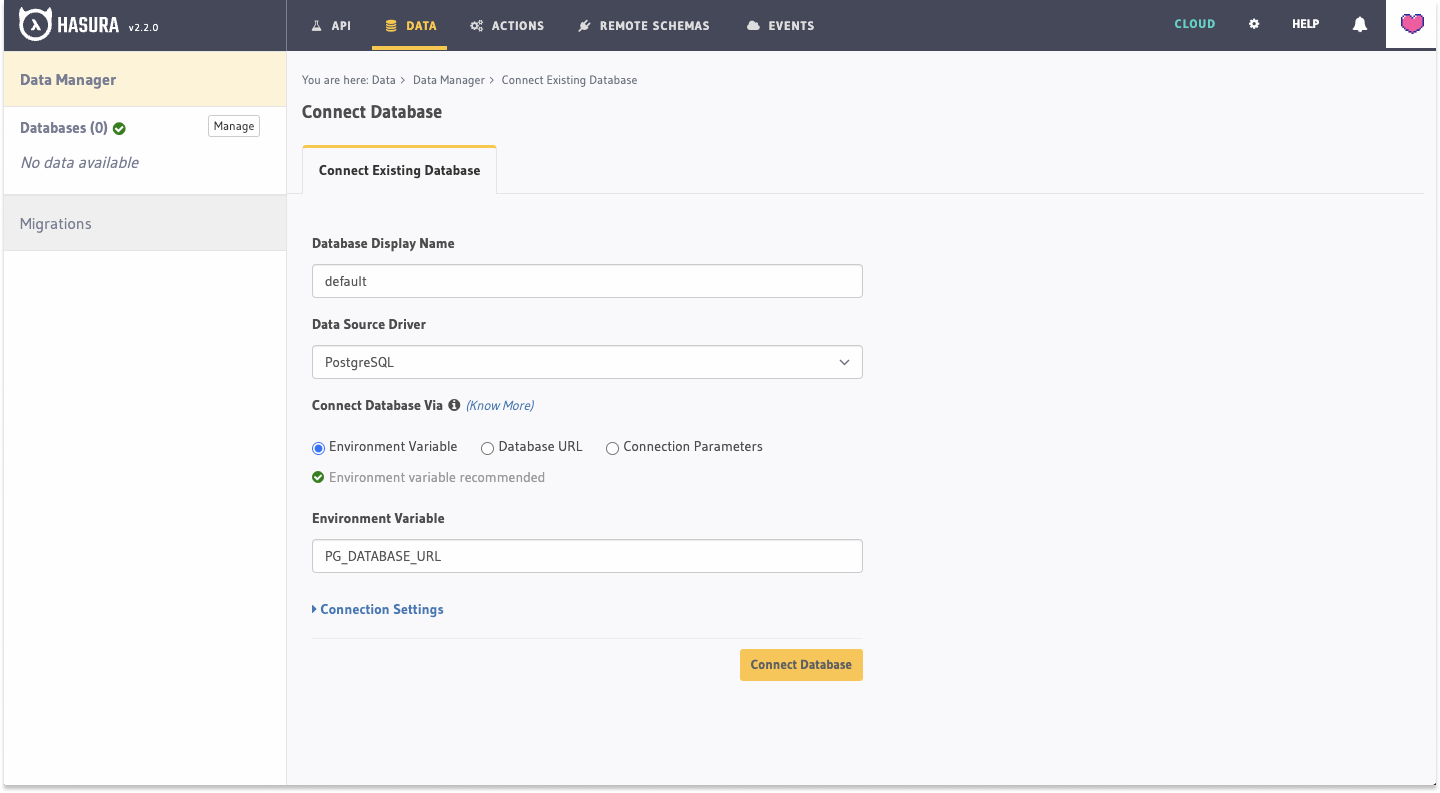Viewport: 1440px width, 793px height.
Task: Click the Connect Database button
Action: (x=800, y=665)
